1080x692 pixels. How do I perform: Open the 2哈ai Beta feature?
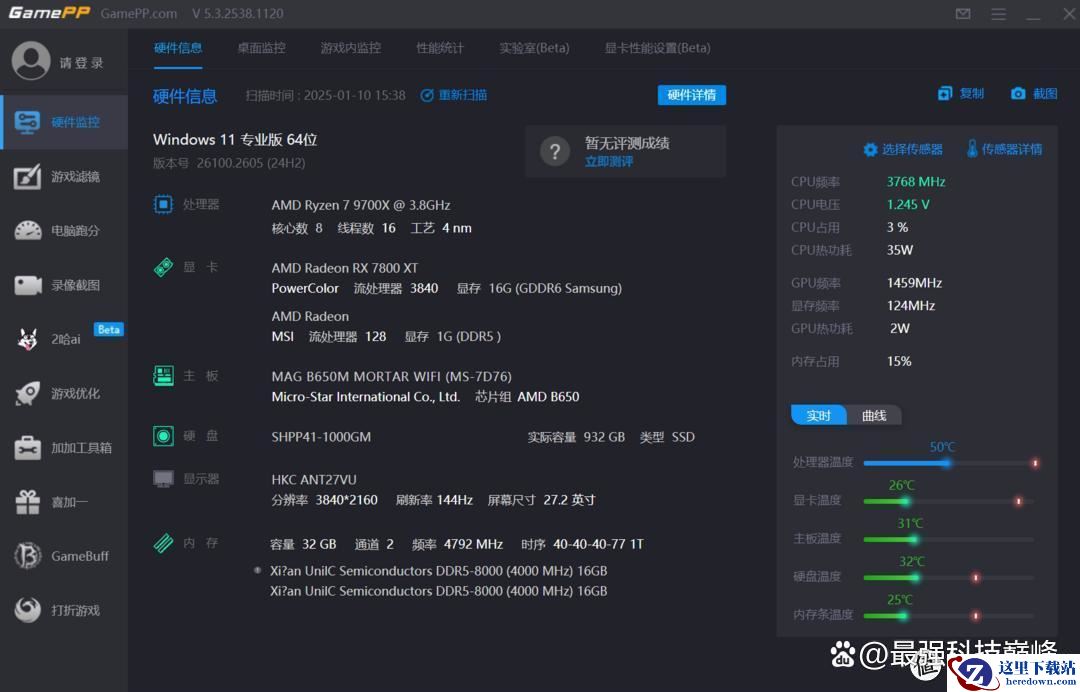(64, 339)
